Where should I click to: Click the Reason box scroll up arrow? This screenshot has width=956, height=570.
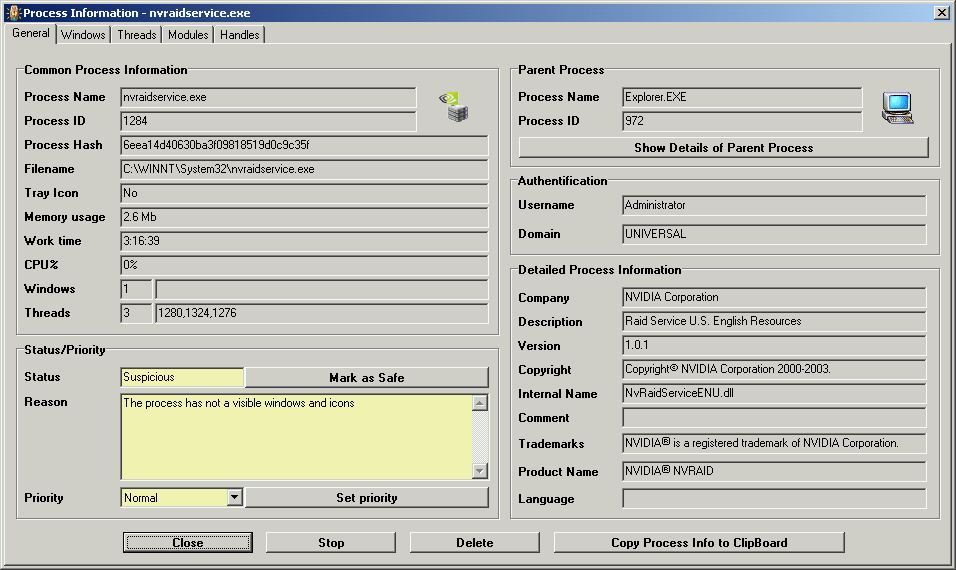[480, 403]
